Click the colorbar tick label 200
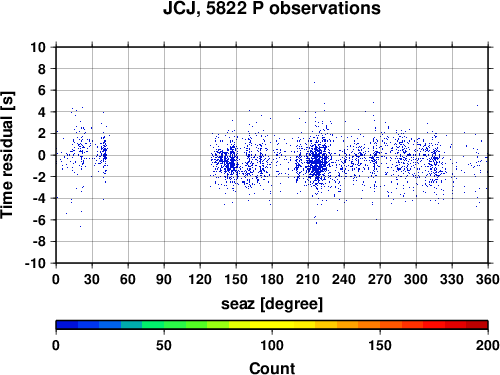 point(488,345)
